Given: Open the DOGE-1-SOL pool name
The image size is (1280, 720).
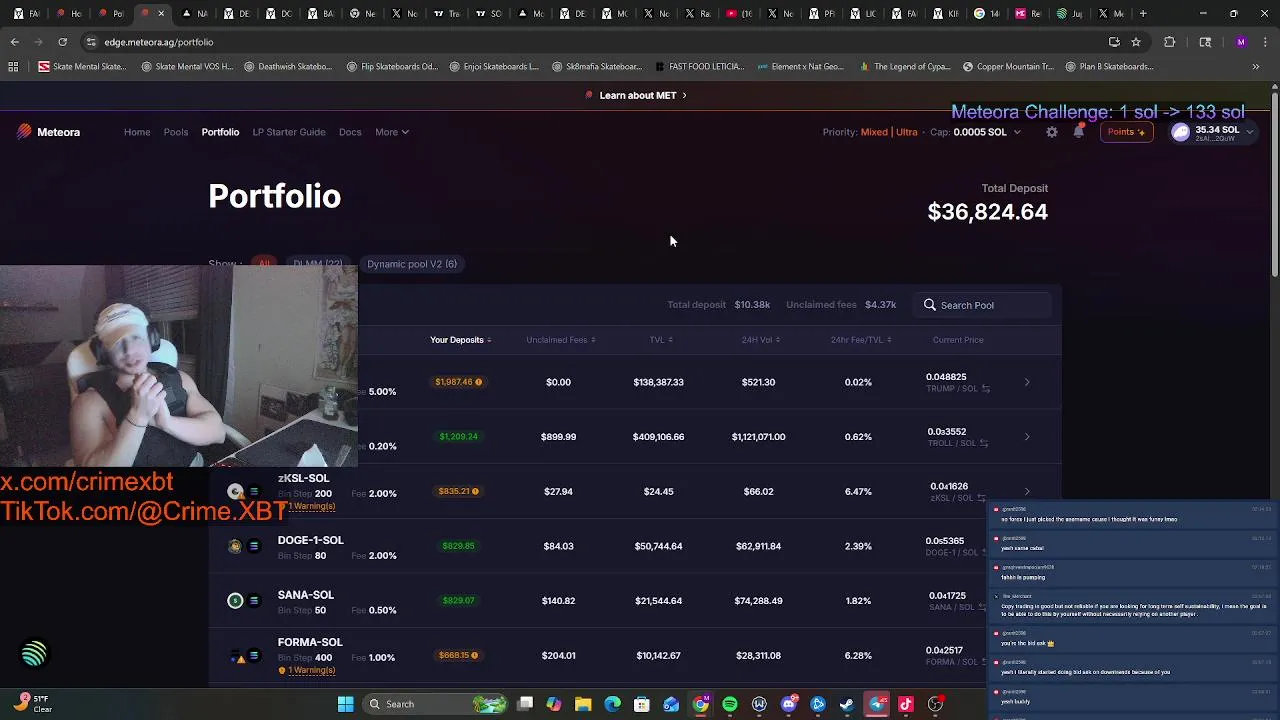Looking at the screenshot, I should tap(310, 540).
